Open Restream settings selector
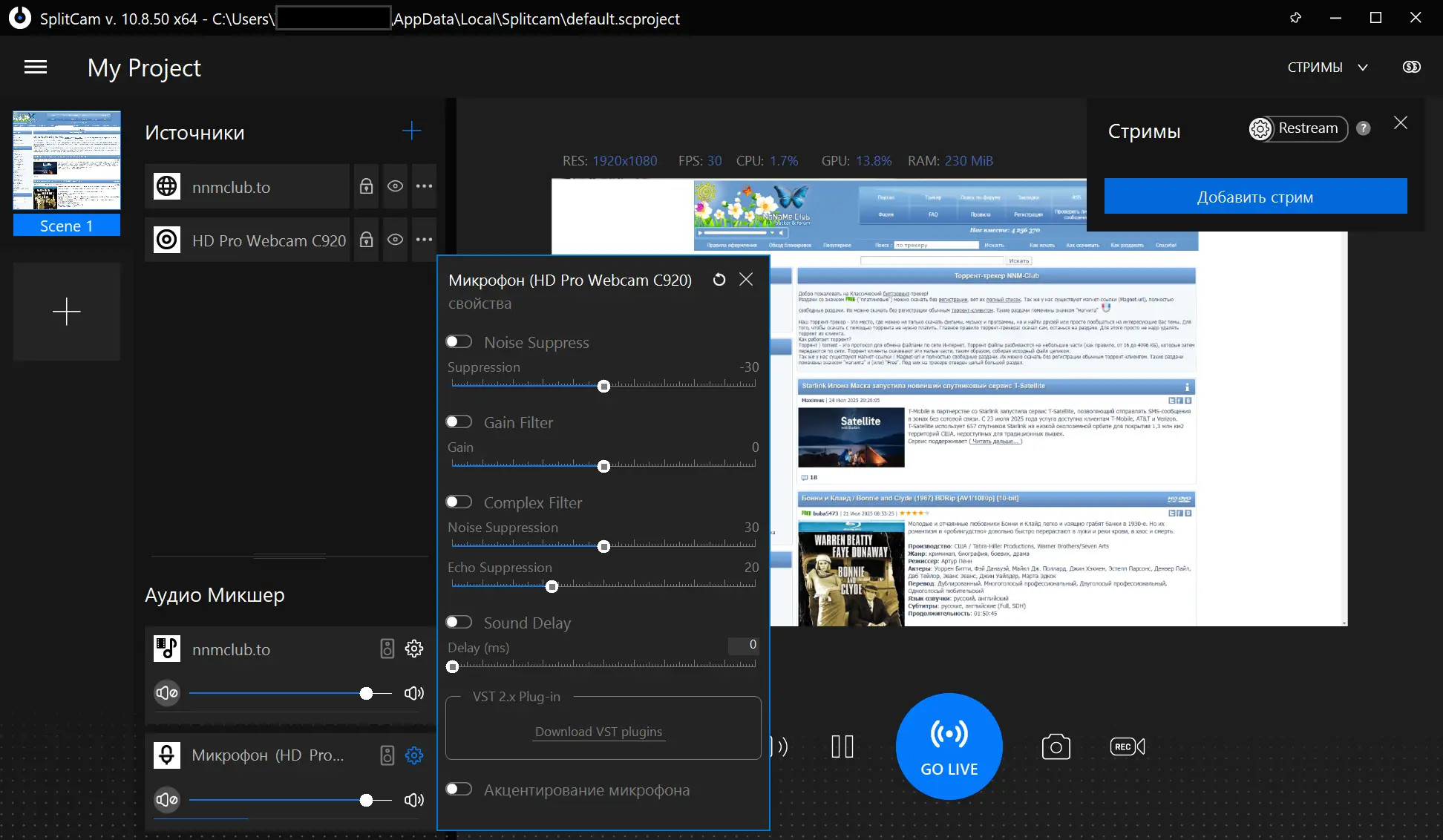The width and height of the screenshot is (1443, 840). tap(1298, 128)
